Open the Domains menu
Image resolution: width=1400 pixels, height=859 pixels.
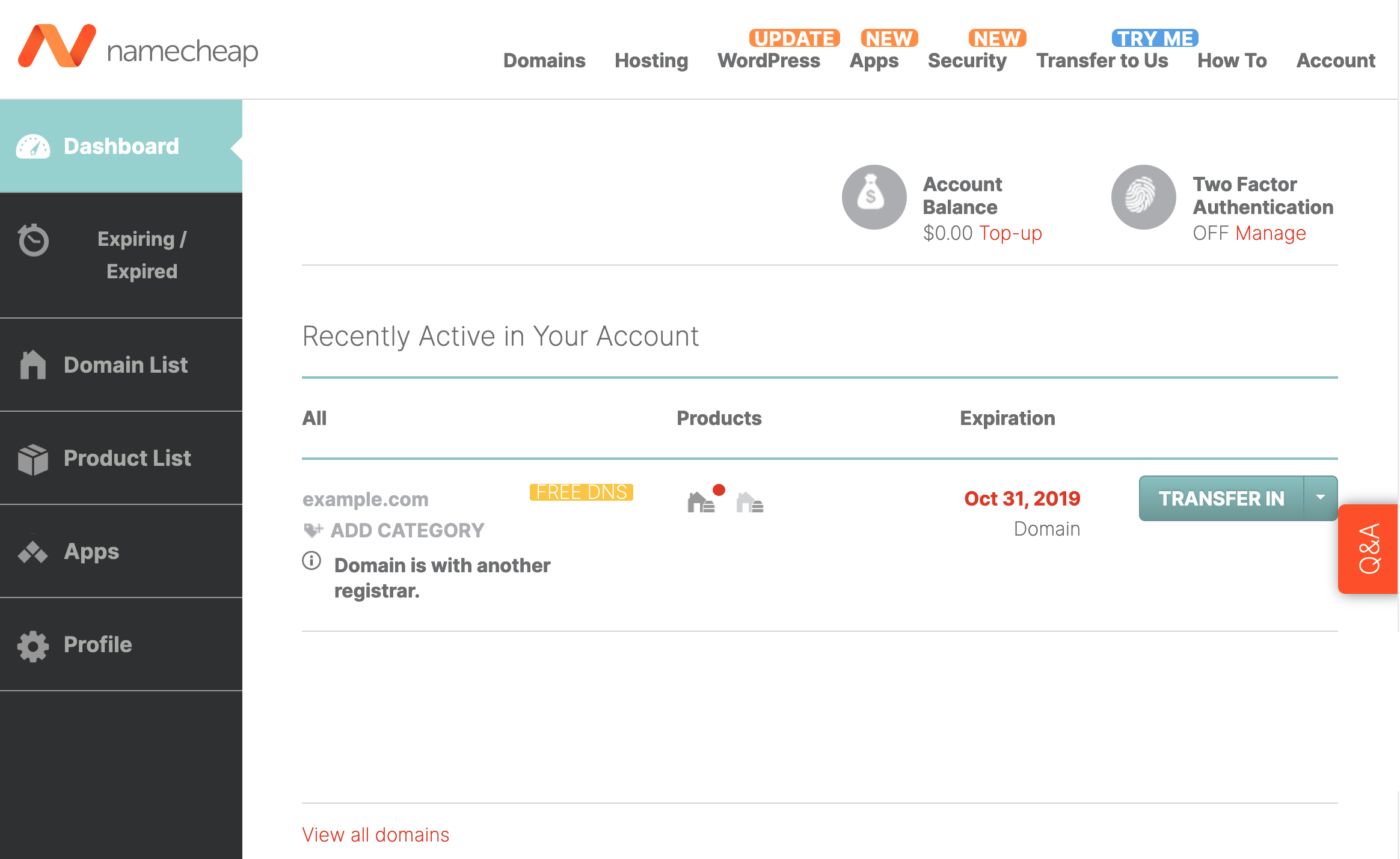(x=544, y=60)
